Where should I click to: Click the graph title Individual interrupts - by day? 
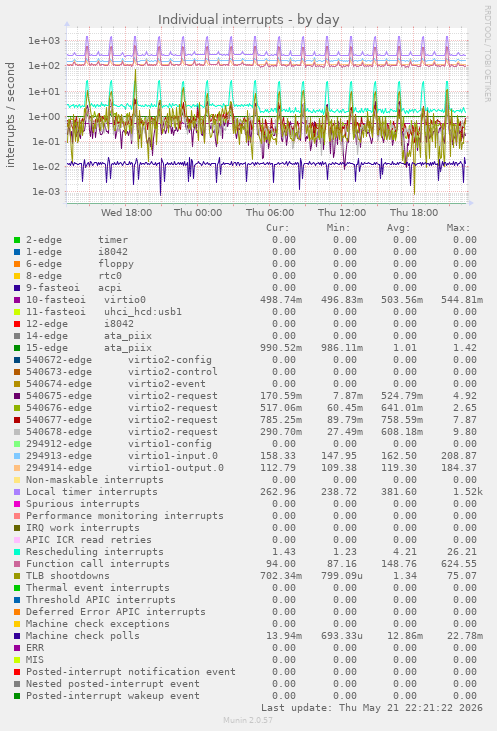click(248, 20)
